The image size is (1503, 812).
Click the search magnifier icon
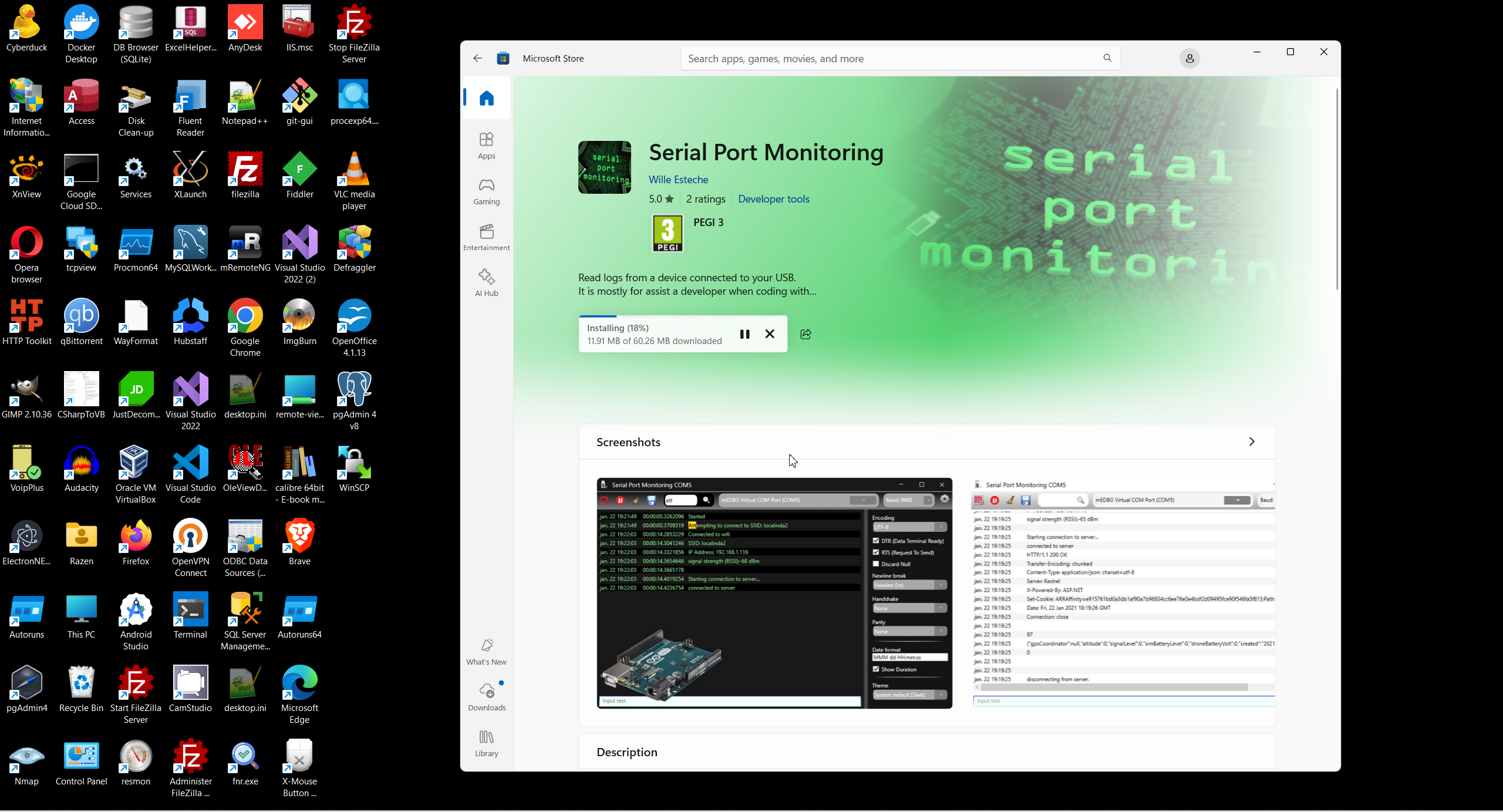1107,58
